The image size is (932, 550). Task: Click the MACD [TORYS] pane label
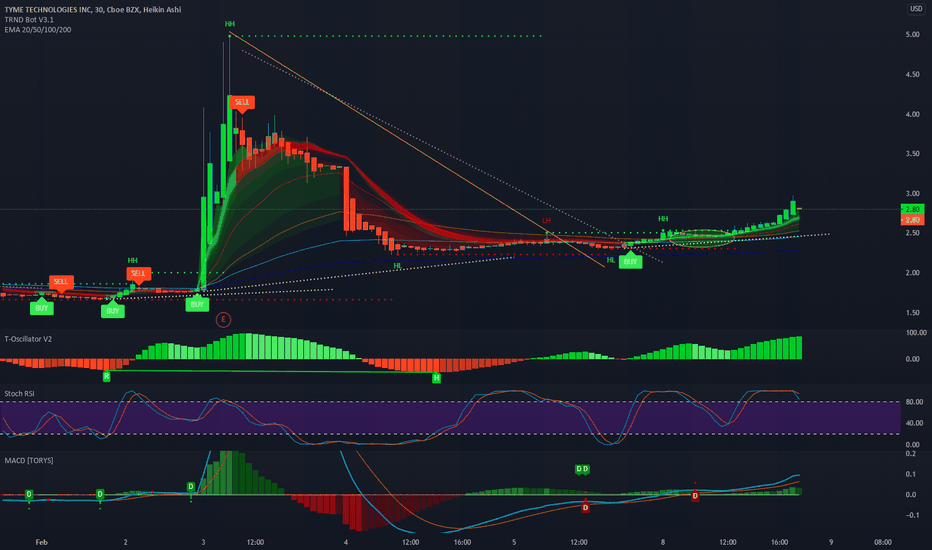[x=29, y=461]
